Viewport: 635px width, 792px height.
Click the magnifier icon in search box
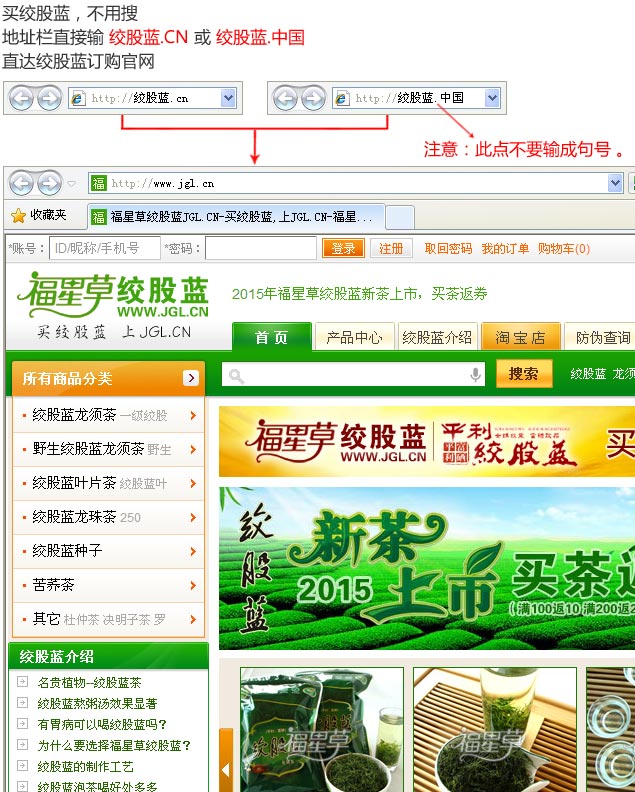pyautogui.click(x=236, y=376)
